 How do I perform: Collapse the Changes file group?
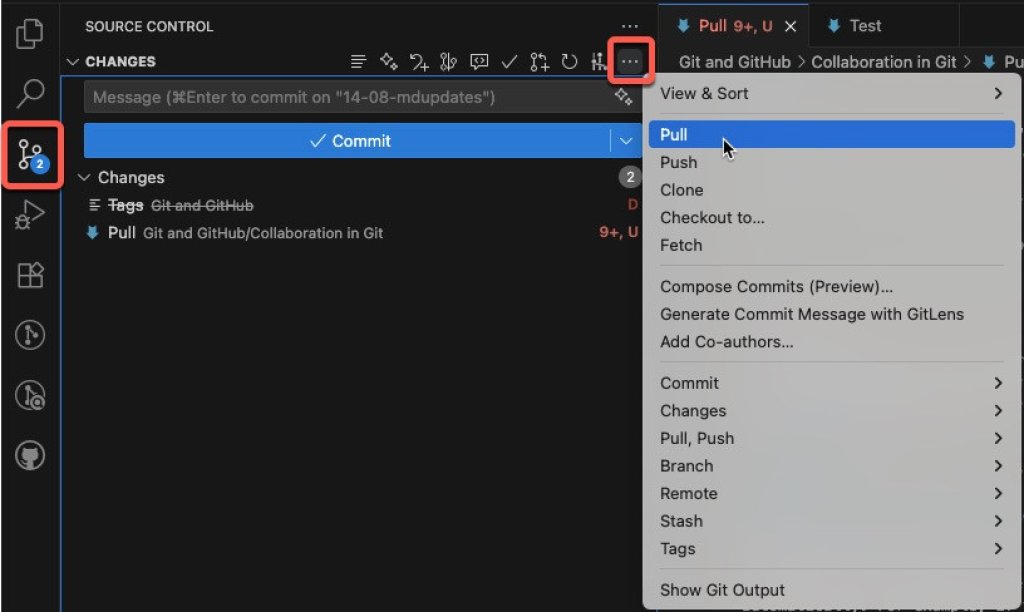85,178
